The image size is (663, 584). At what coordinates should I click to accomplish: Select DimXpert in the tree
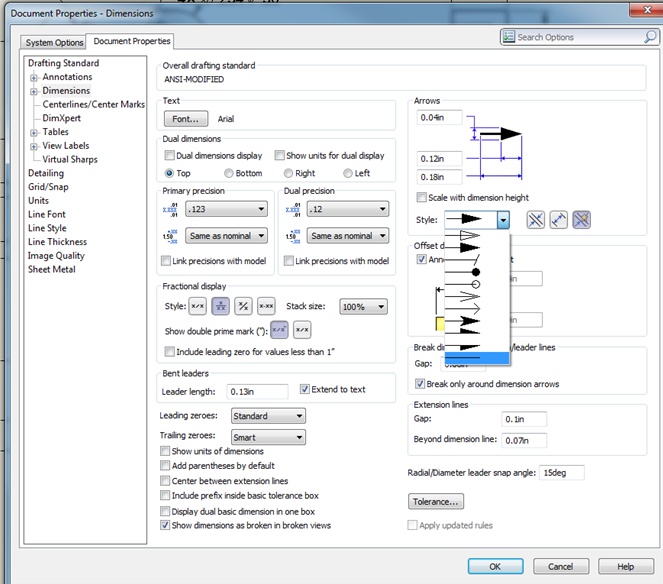[x=61, y=118]
